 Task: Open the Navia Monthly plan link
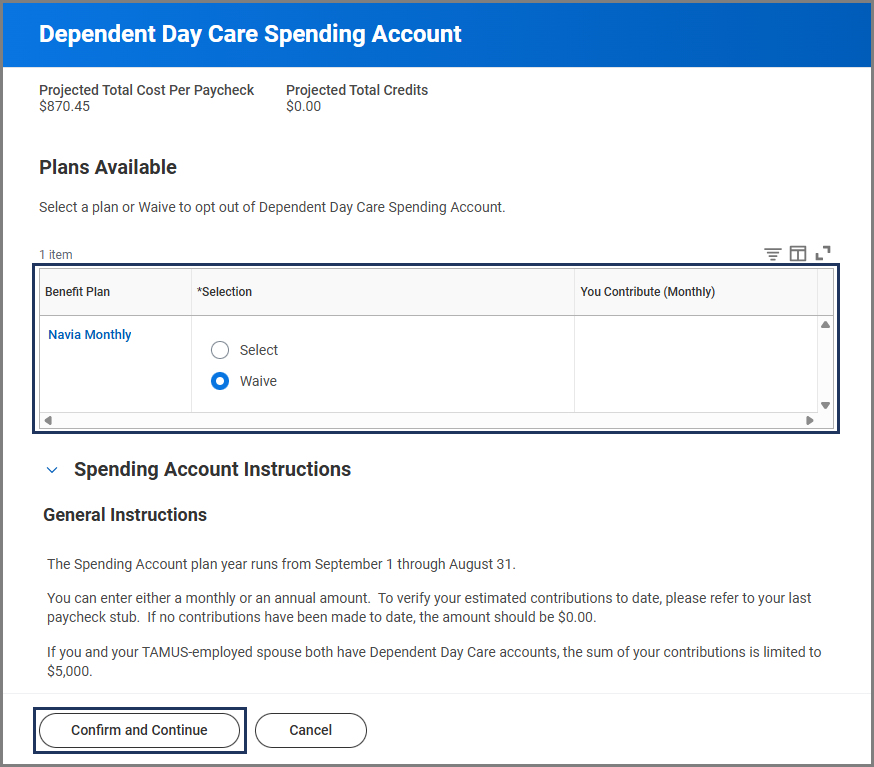click(x=90, y=335)
